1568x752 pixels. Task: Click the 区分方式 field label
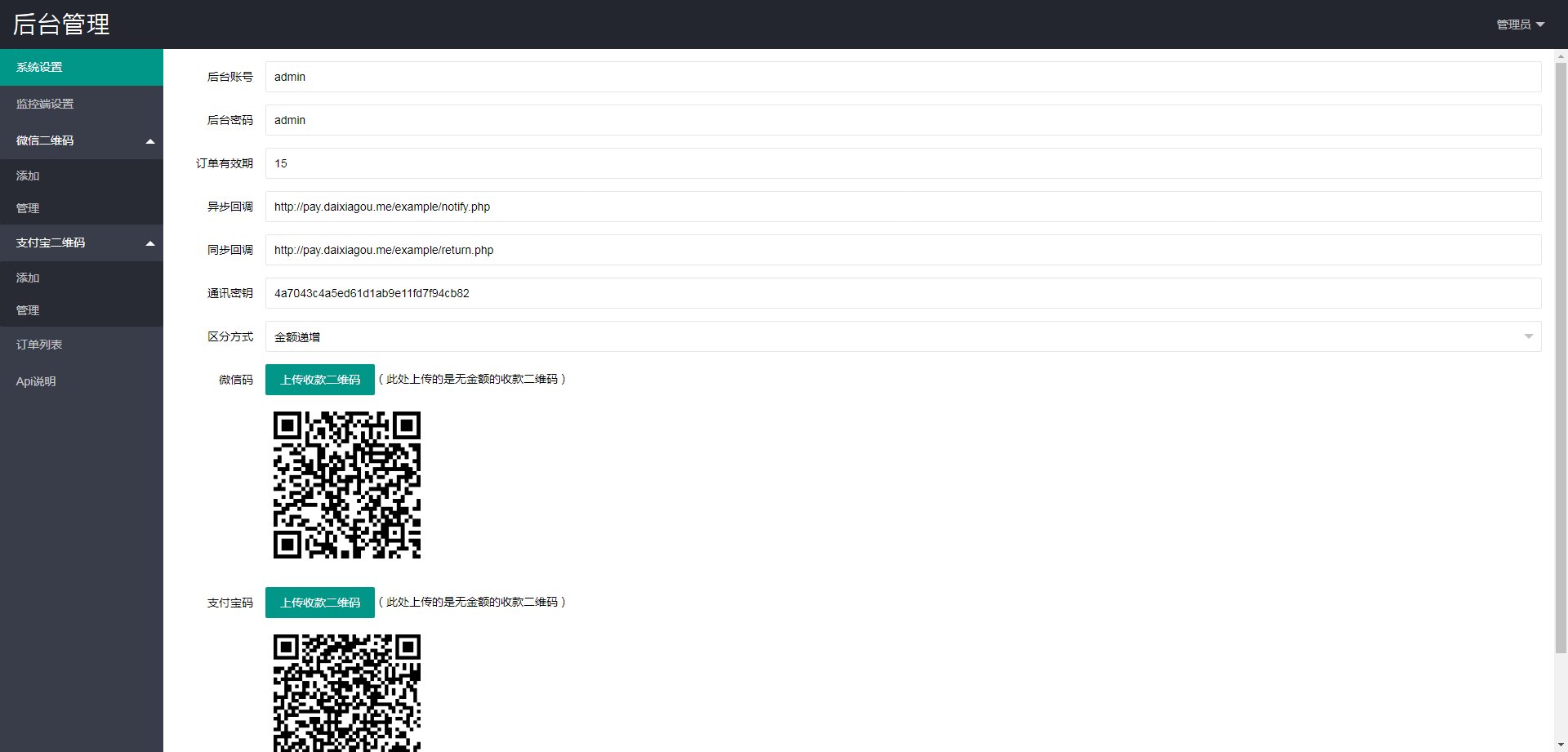tap(230, 336)
